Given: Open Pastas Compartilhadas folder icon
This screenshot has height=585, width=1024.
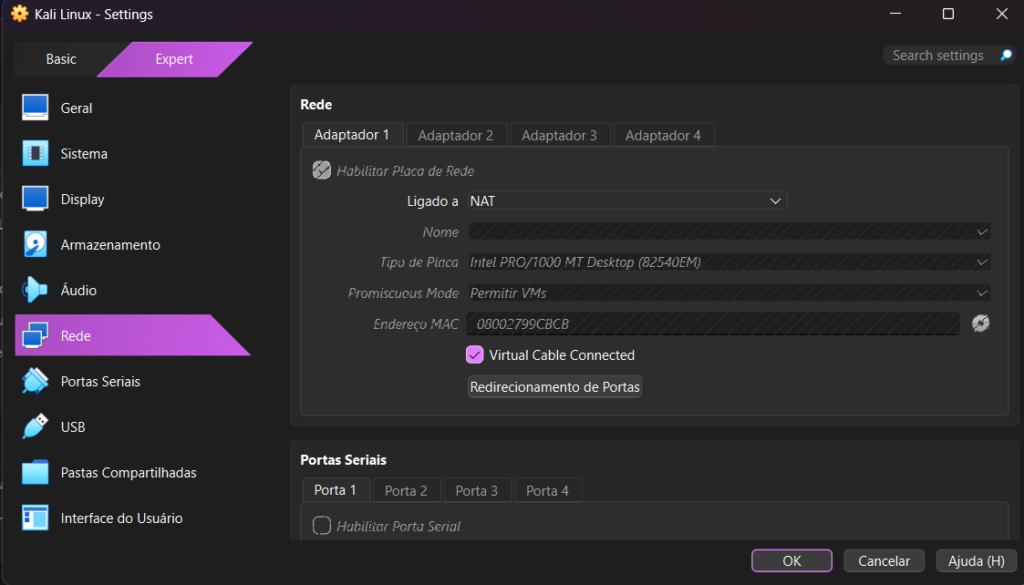Looking at the screenshot, I should pos(35,472).
